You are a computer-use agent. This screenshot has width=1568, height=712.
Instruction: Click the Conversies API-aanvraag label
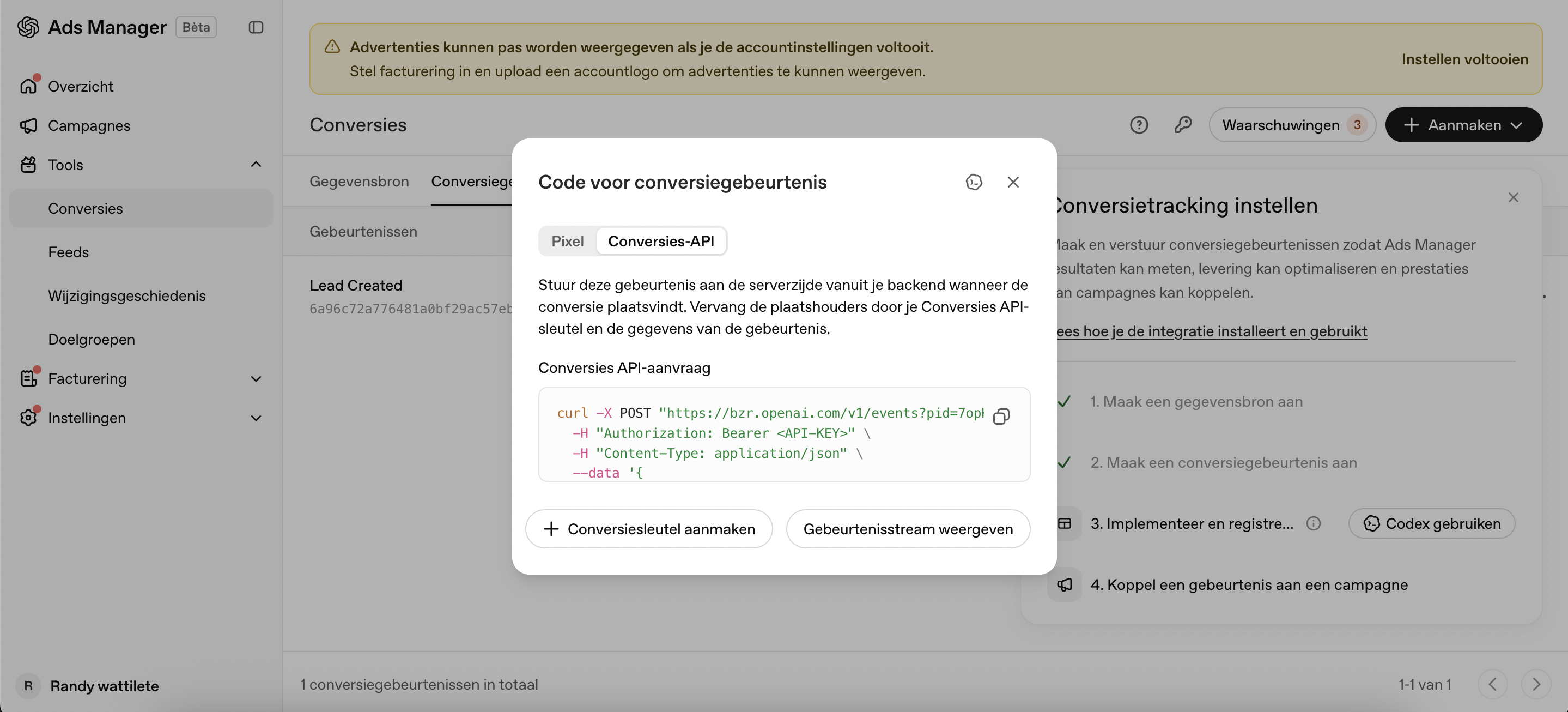coord(624,368)
